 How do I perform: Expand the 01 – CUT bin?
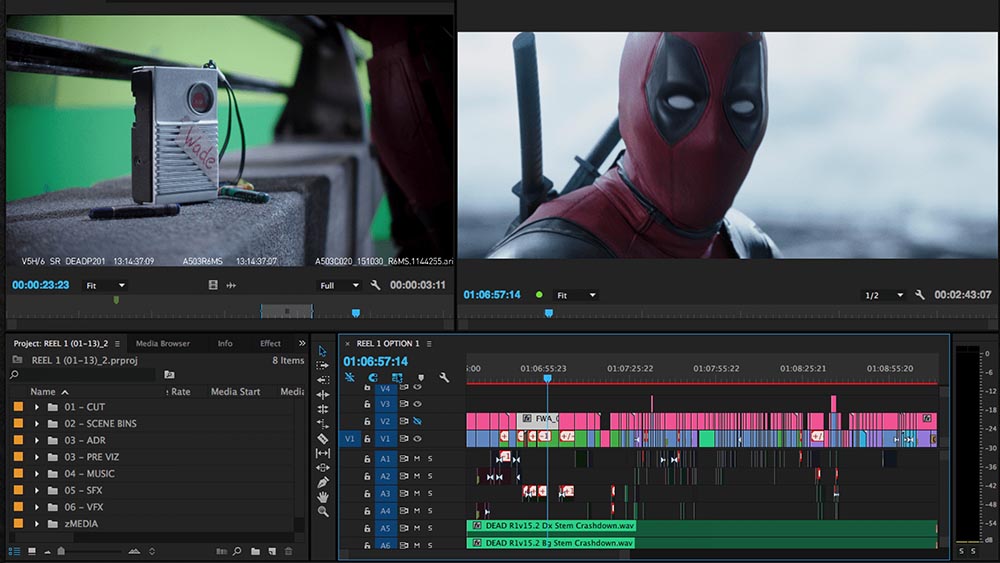37,407
